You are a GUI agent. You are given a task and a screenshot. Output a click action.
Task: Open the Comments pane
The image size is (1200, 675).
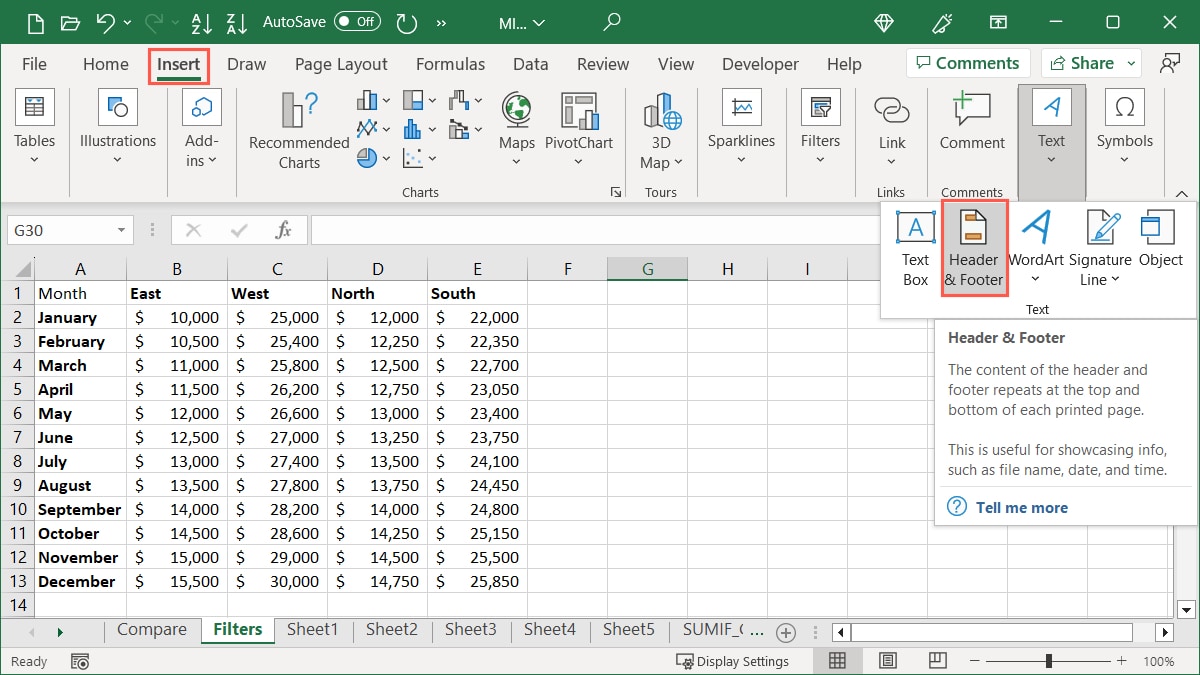coord(966,62)
